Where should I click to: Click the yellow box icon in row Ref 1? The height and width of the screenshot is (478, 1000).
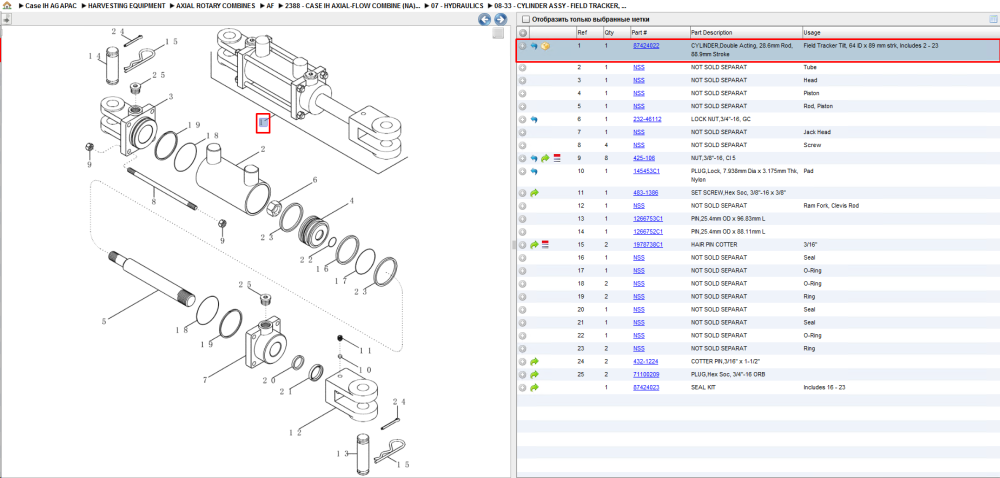pos(546,46)
